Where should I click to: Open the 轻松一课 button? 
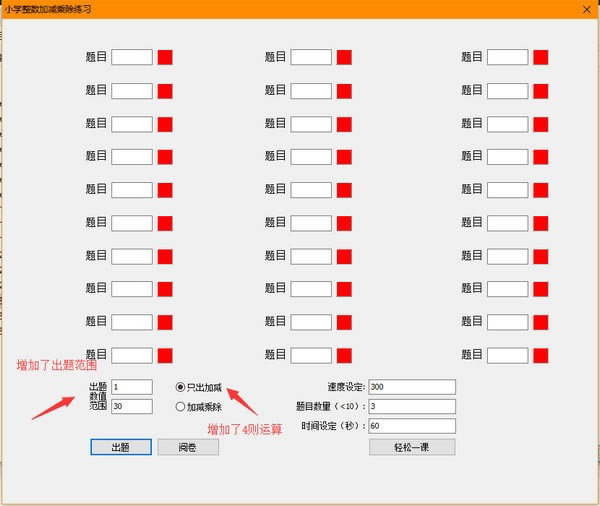(x=411, y=447)
